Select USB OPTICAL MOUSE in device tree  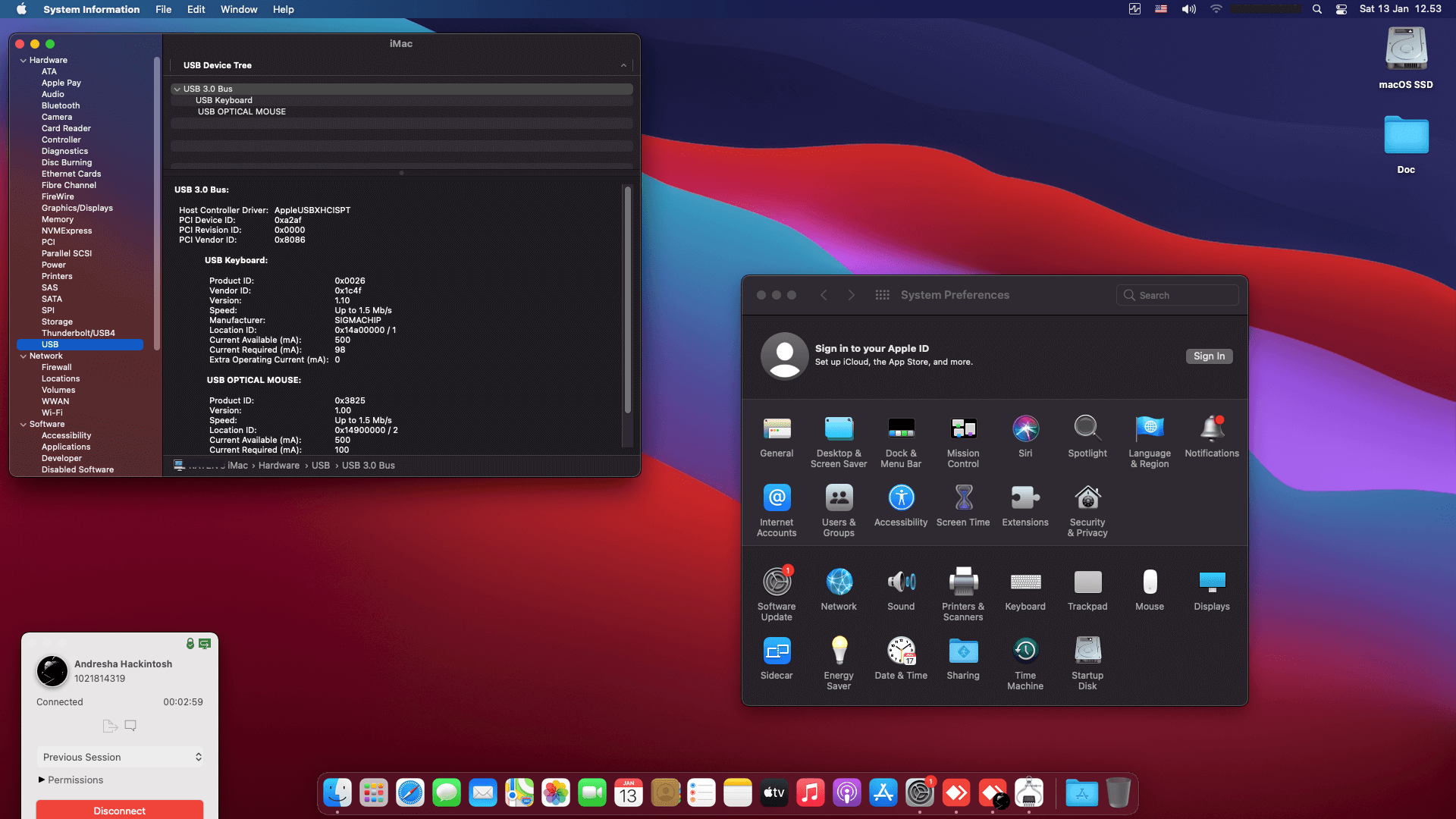point(242,111)
